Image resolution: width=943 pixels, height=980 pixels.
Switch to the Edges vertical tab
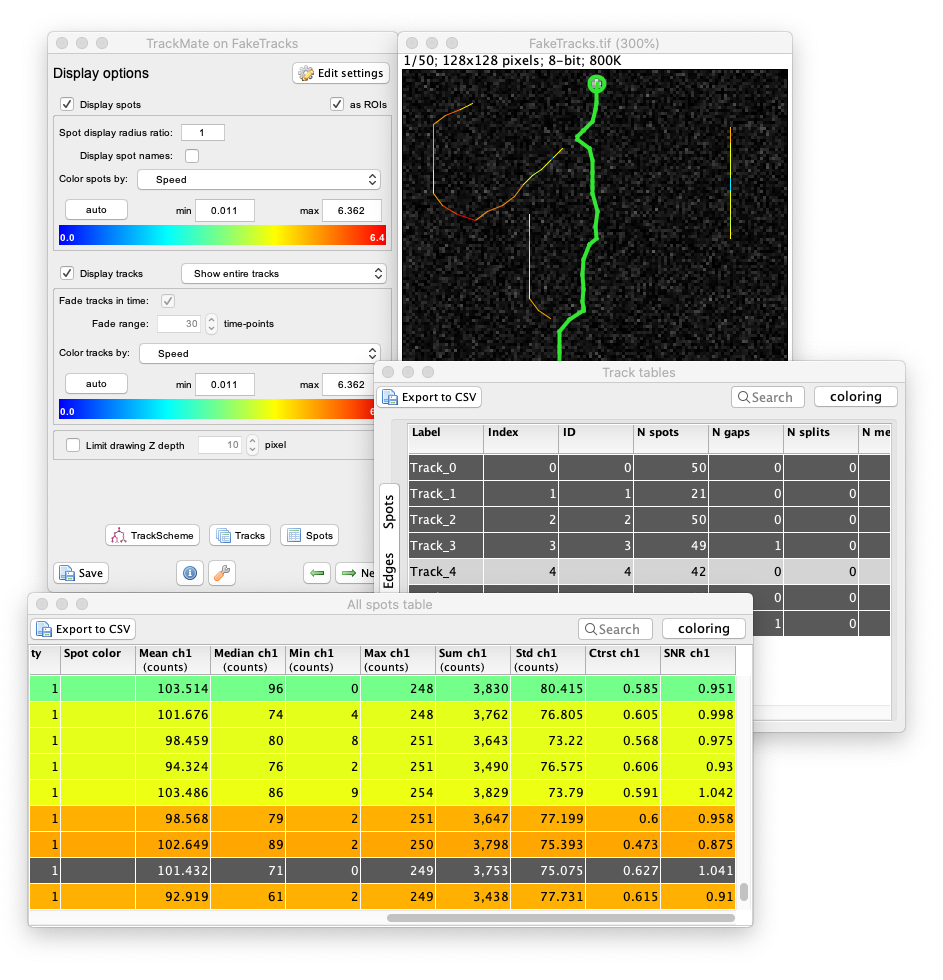(x=389, y=570)
